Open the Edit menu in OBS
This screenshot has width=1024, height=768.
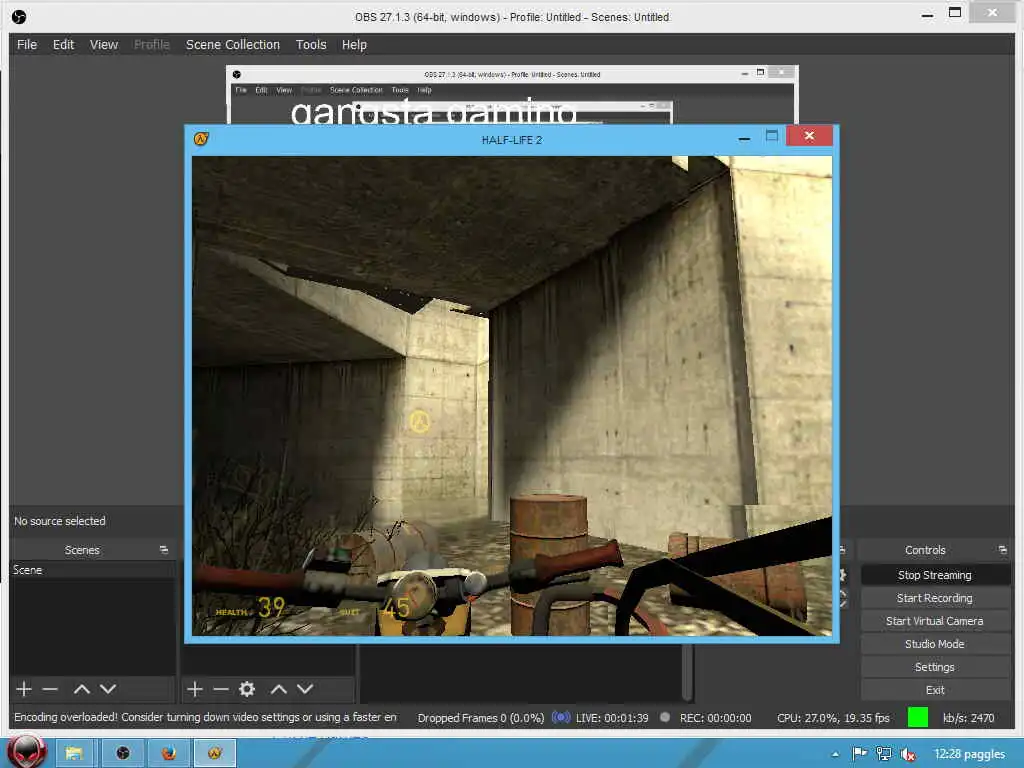[x=63, y=44]
